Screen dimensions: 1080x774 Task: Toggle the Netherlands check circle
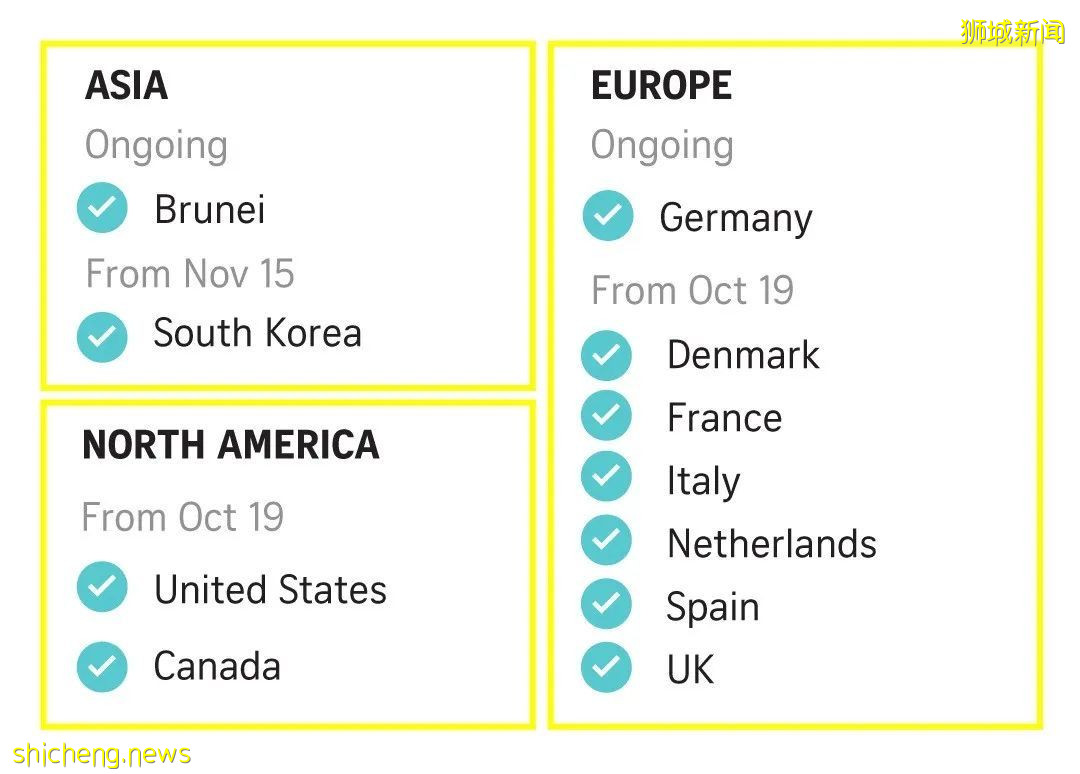[x=606, y=540]
